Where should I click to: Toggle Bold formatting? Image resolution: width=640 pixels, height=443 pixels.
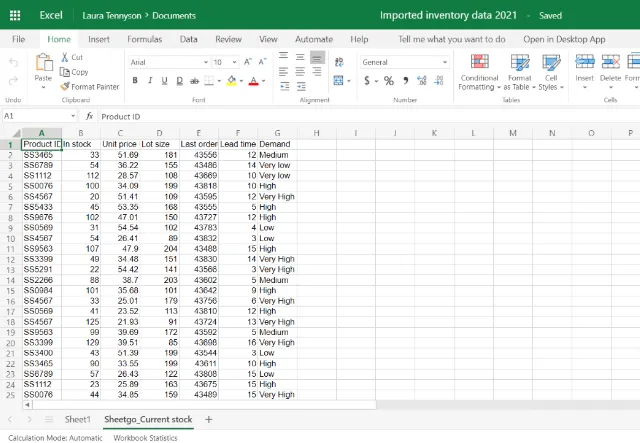point(135,80)
